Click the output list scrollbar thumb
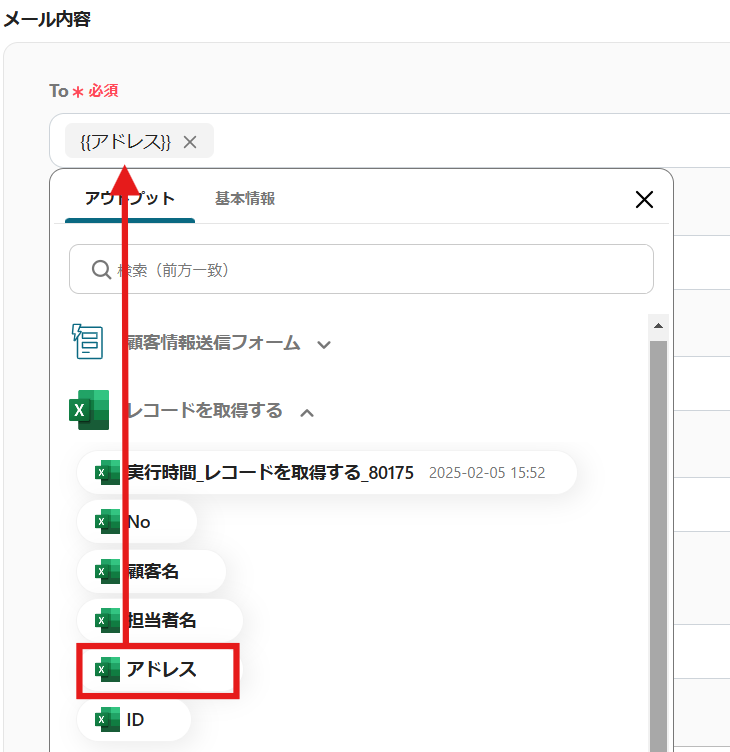 tap(659, 546)
